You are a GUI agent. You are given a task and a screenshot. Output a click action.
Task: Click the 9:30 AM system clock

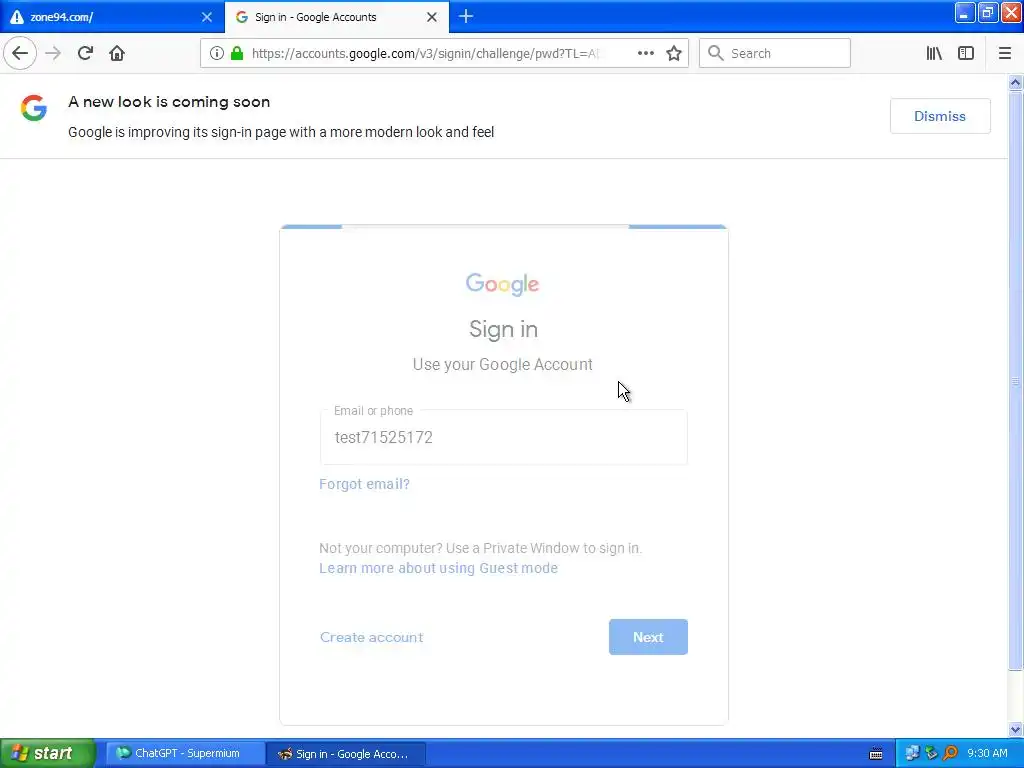pyautogui.click(x=987, y=753)
